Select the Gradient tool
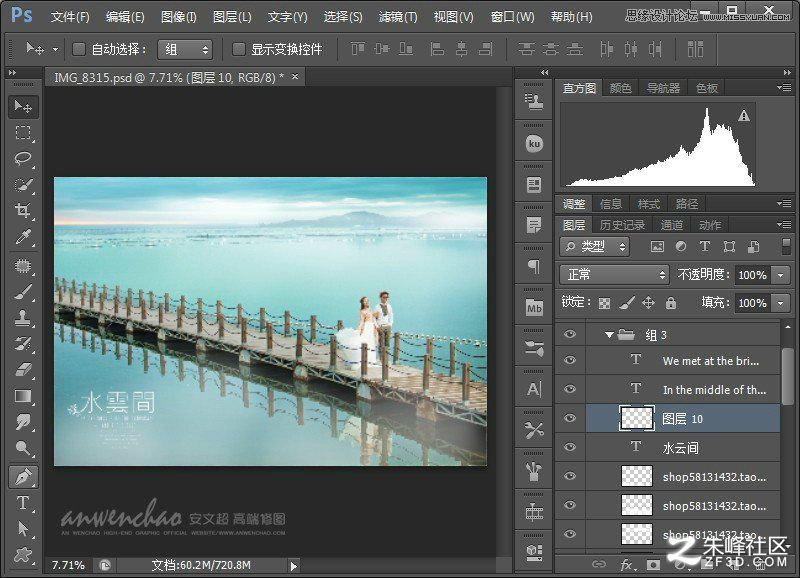 click(23, 396)
